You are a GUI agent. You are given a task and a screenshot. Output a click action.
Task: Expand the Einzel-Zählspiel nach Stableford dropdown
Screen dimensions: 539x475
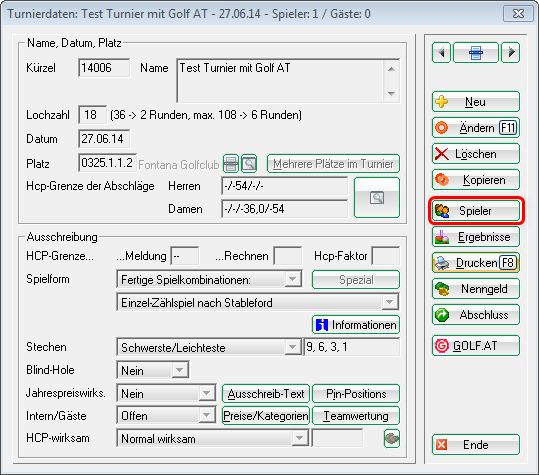tap(389, 302)
